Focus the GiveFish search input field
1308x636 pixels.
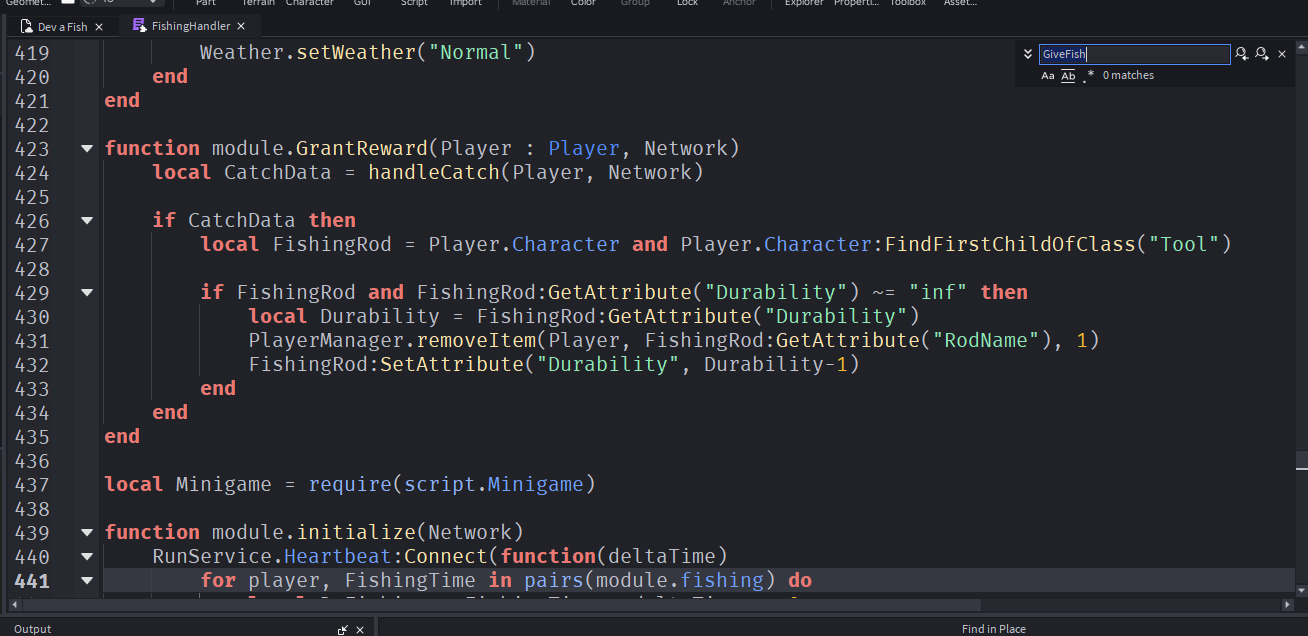[x=1134, y=54]
